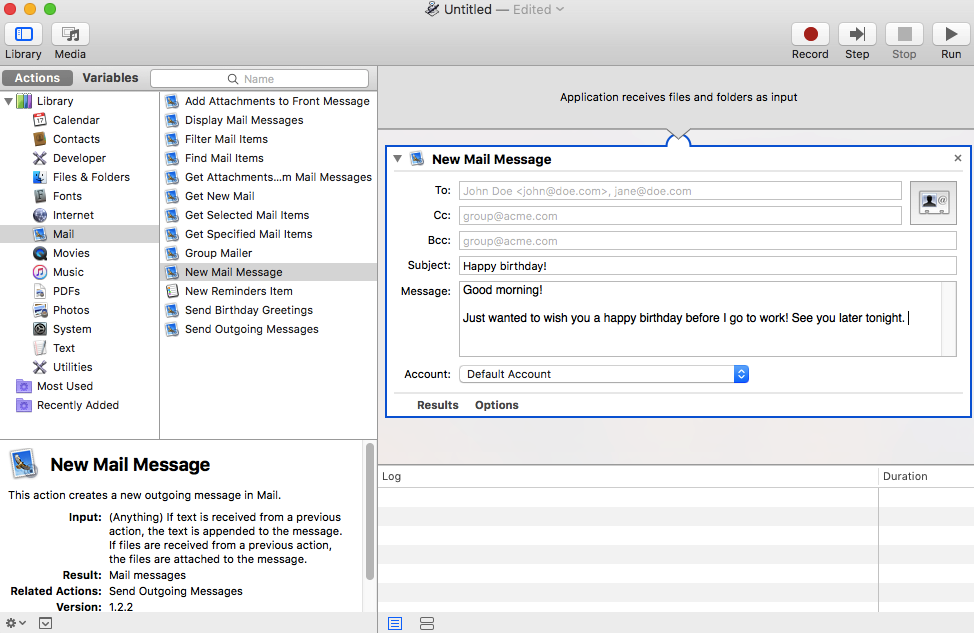Show the action Results
Screen dimensions: 974x633
(437, 405)
